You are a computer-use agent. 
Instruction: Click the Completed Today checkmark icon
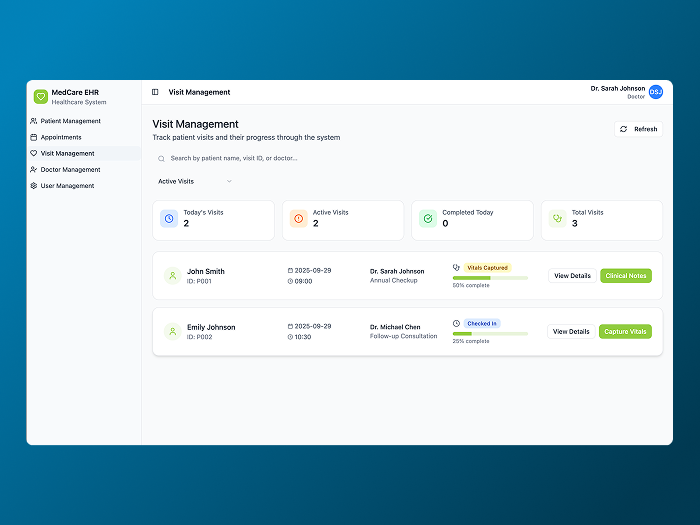tap(428, 218)
